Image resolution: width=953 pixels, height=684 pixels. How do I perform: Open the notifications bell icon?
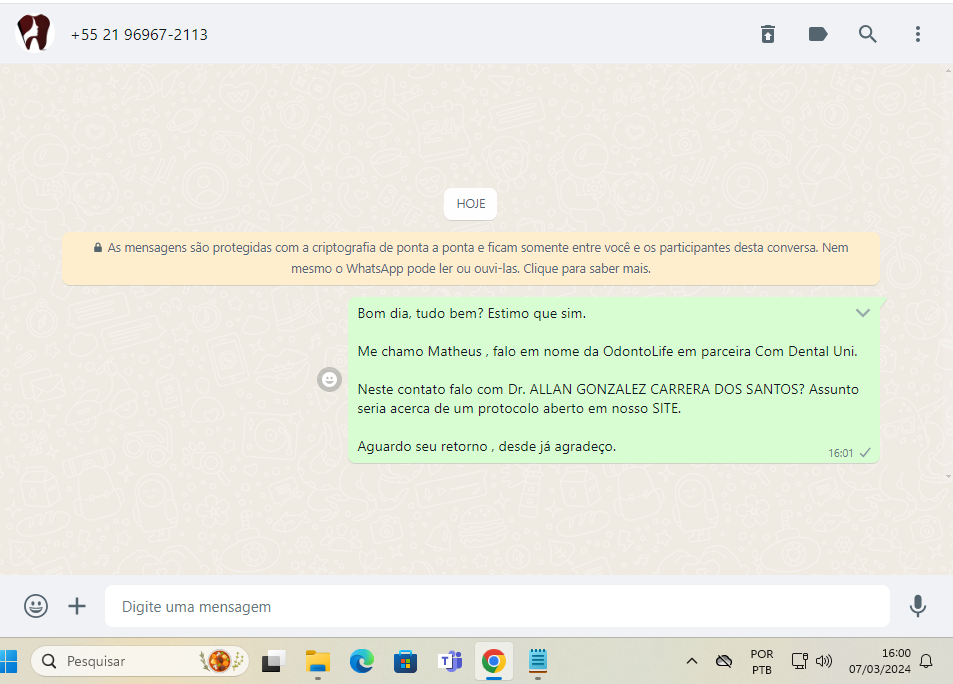[926, 661]
